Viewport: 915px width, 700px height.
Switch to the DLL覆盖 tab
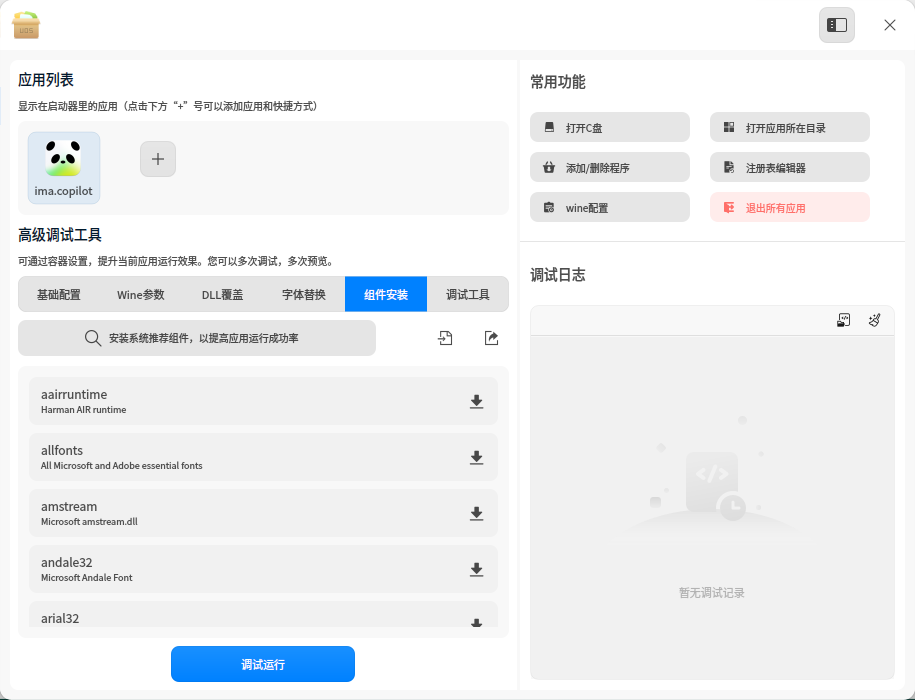click(x=222, y=295)
